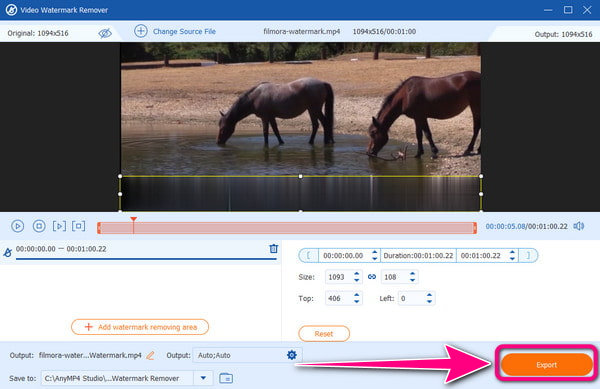The image size is (600, 389).
Task: Click the top-right corner handle of selection
Action: [x=481, y=176]
